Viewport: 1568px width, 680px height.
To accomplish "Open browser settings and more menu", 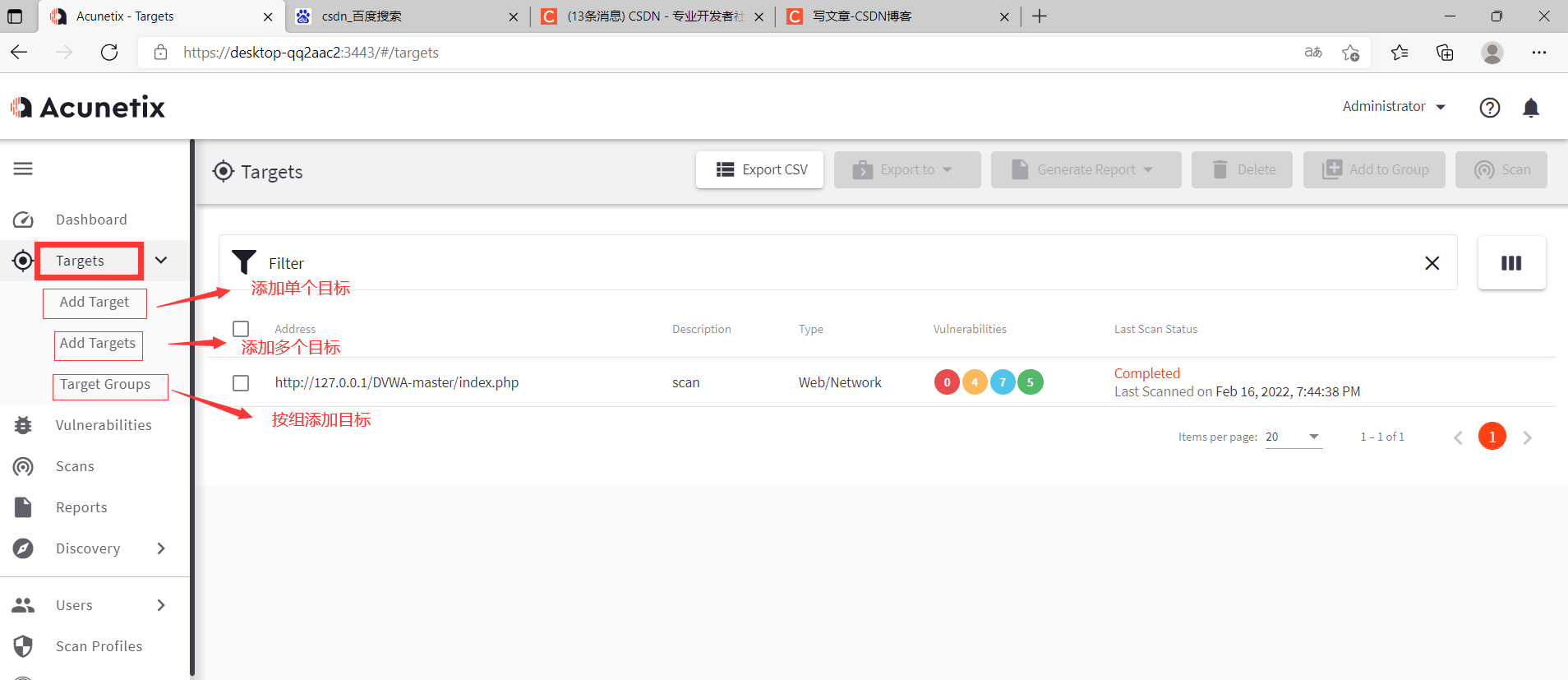I will point(1539,53).
